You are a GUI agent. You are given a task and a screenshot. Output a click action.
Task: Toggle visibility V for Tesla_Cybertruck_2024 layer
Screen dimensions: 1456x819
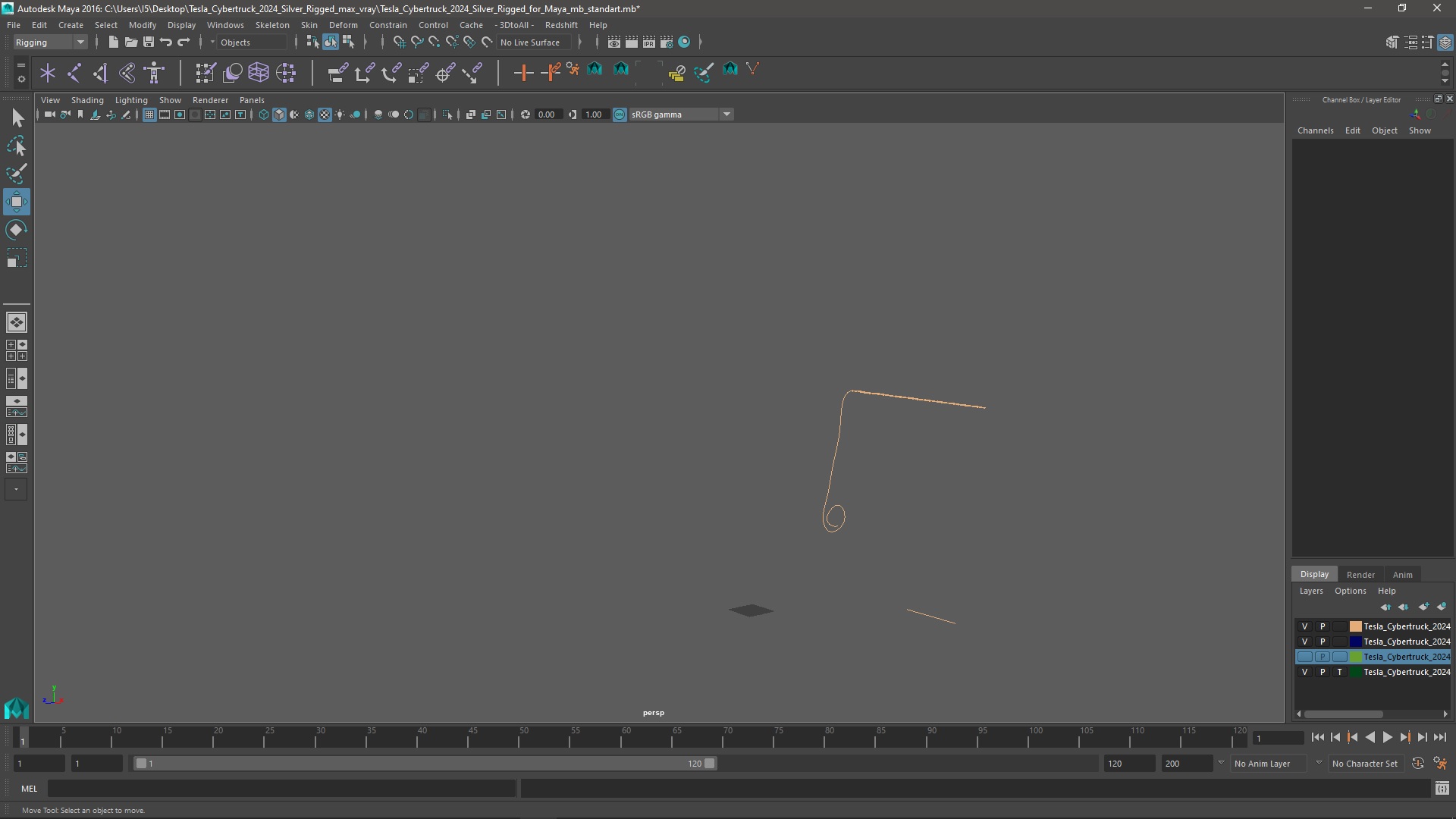(1304, 656)
